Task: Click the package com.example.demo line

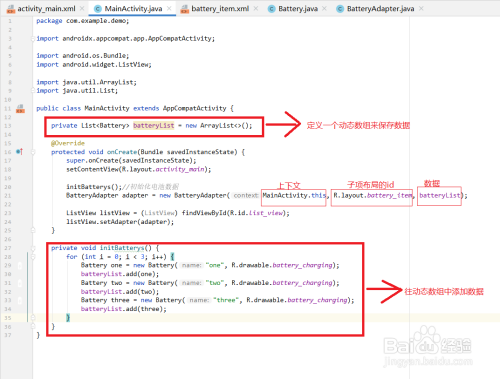Action: (x=83, y=21)
